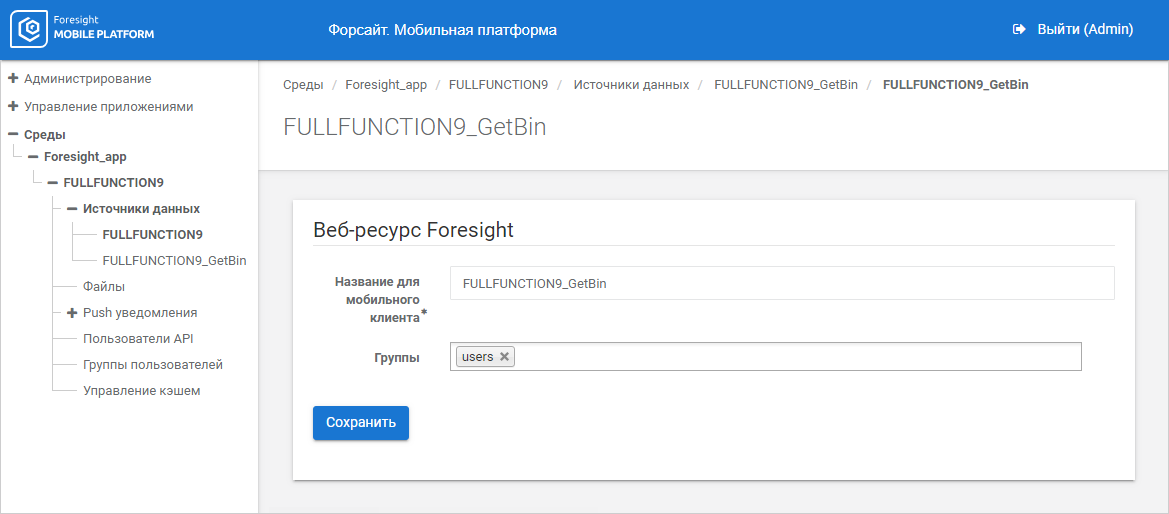
Task: Click inside the Группы tag input
Action: click(795, 357)
